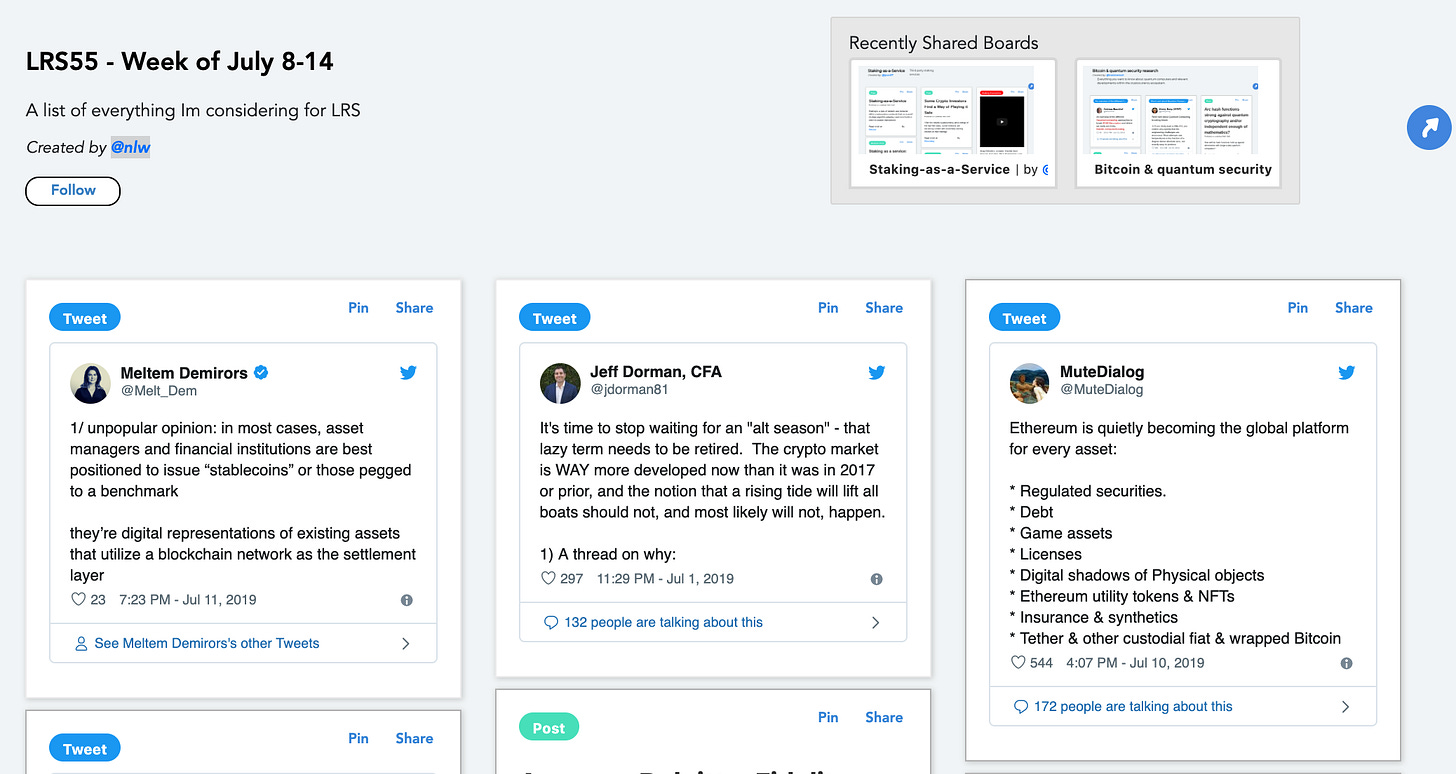The image size is (1456, 774).
Task: Click Twitter bird icon on MuteDialog tweet
Action: 1347,373
